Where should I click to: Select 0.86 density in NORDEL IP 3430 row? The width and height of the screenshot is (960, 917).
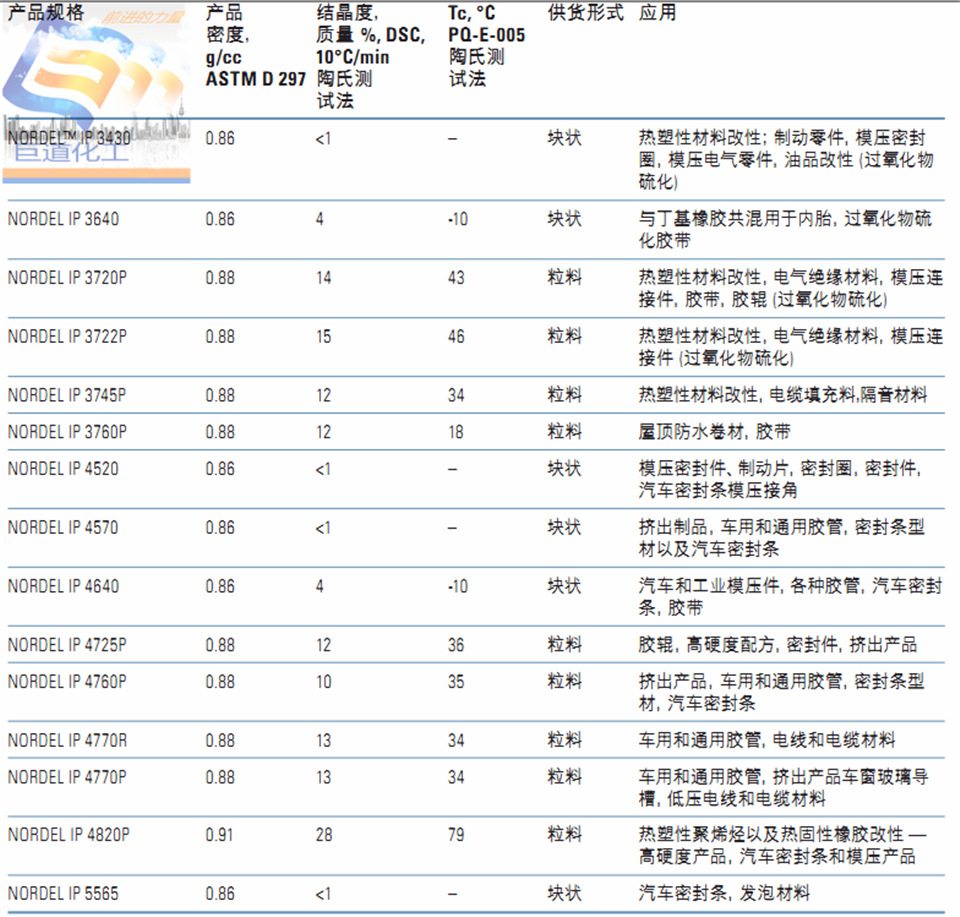[220, 138]
